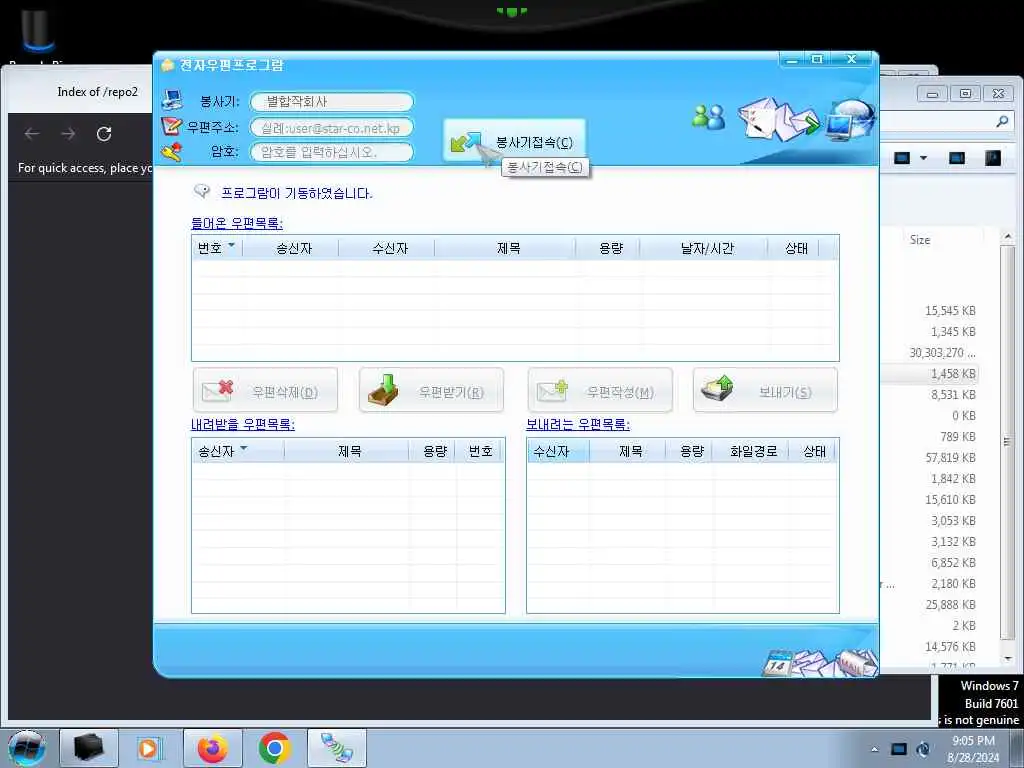Click the computer globe icon in header
1024x768 pixels.
[x=850, y=121]
